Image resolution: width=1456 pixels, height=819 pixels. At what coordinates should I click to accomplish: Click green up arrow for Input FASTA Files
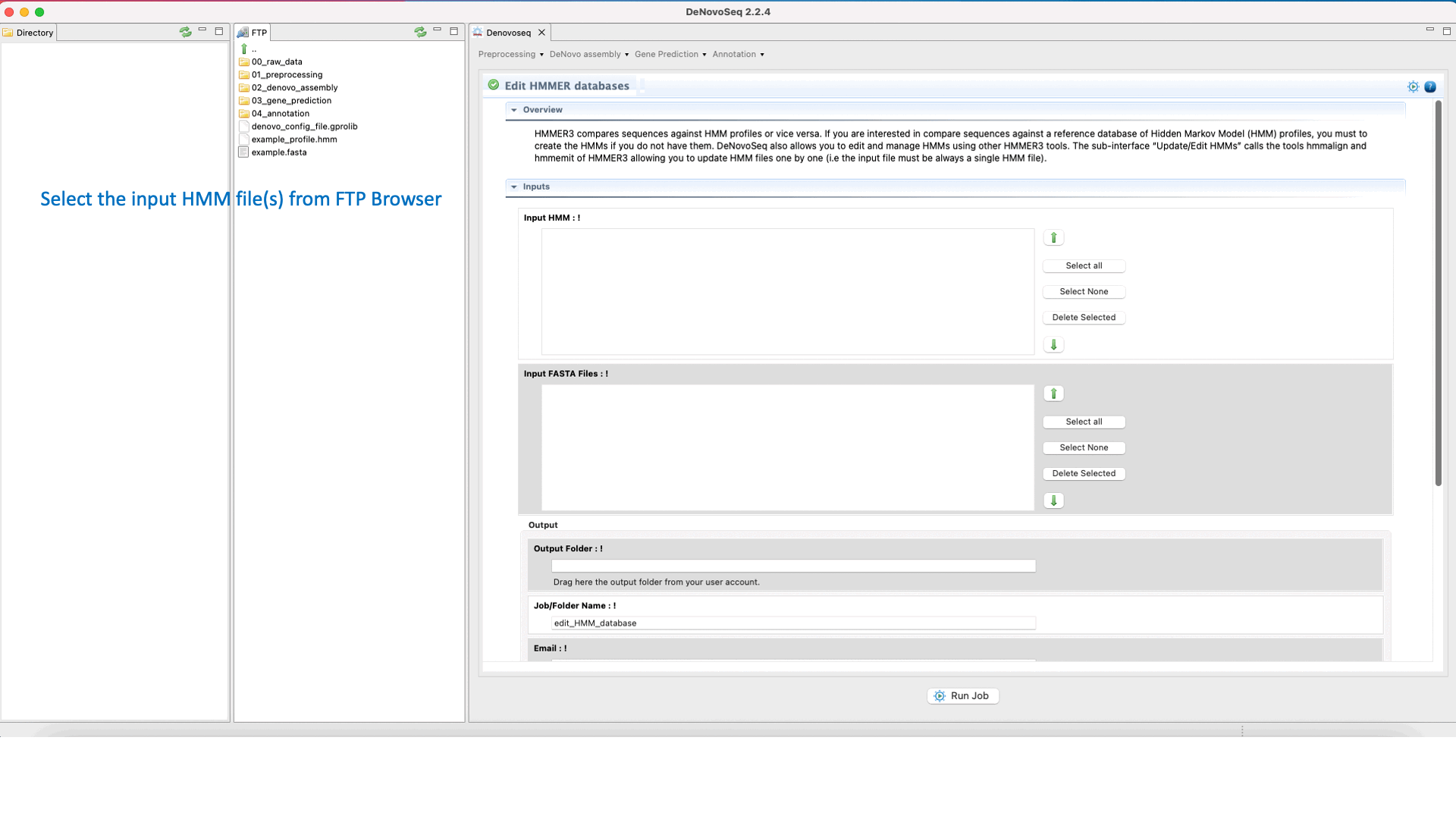coord(1053,394)
